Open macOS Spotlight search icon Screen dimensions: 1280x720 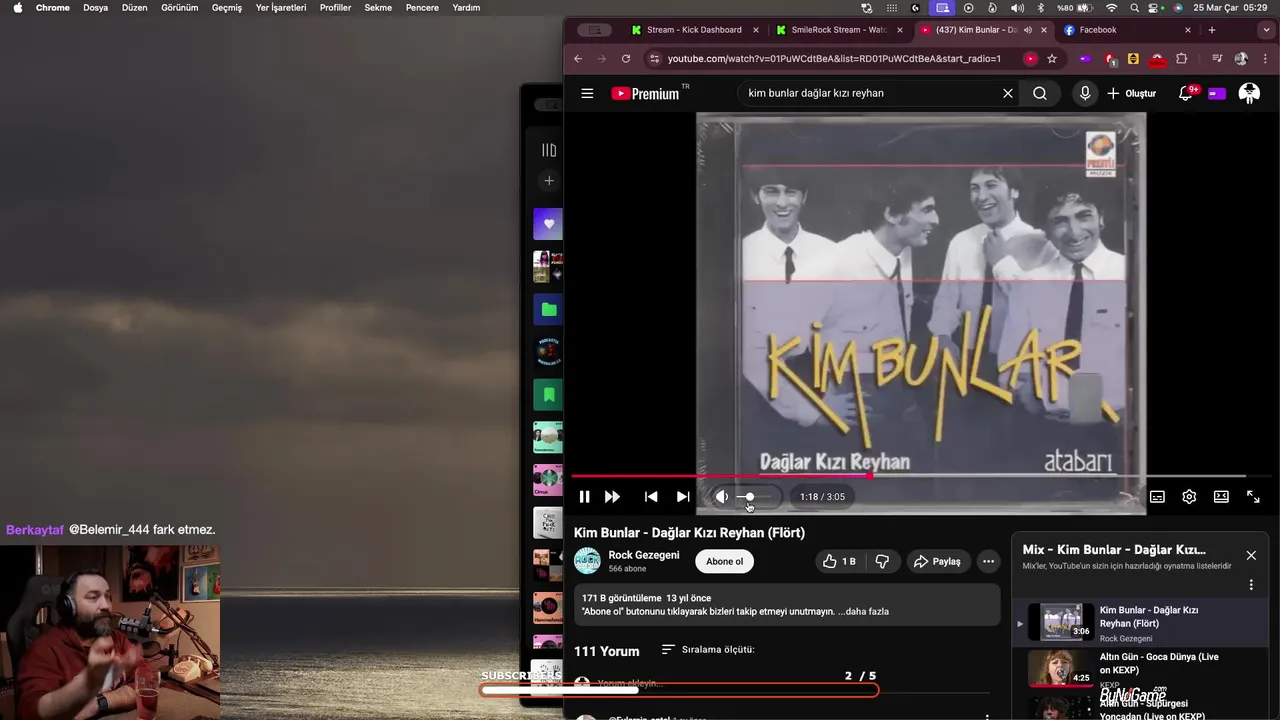click(x=1134, y=7)
